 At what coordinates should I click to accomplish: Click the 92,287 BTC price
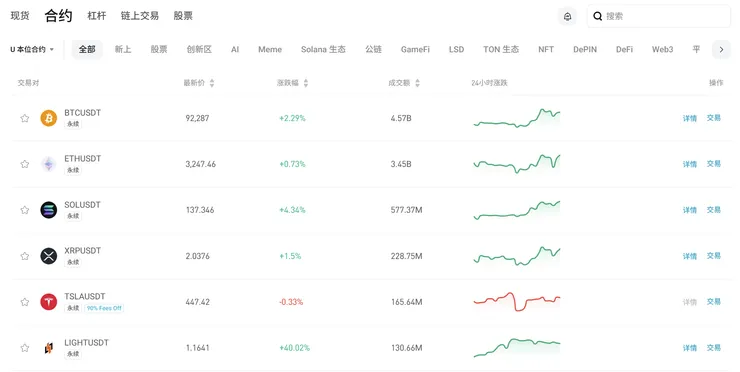point(197,118)
